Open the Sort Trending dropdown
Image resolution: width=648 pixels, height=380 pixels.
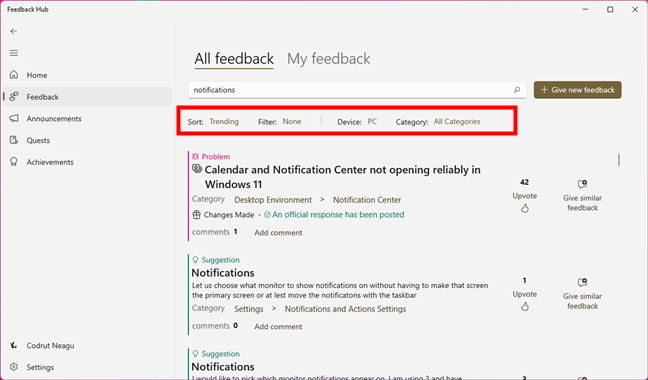pyautogui.click(x=224, y=121)
